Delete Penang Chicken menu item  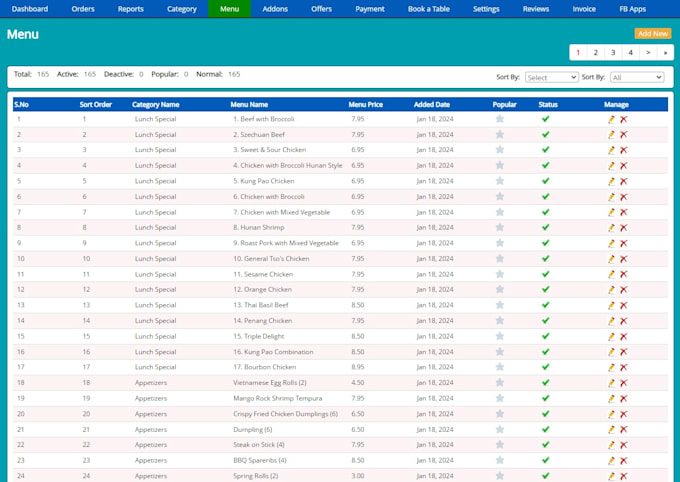pyautogui.click(x=624, y=321)
